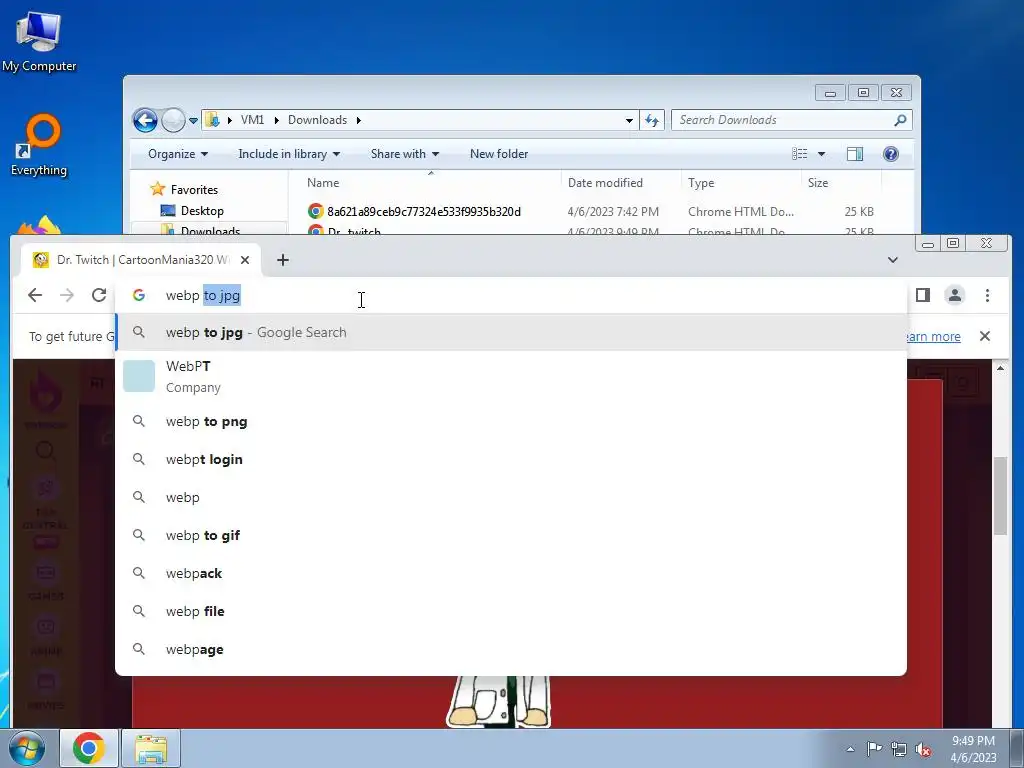Image resolution: width=1024 pixels, height=768 pixels.
Task: Go forward in Chrome
Action: [x=67, y=295]
